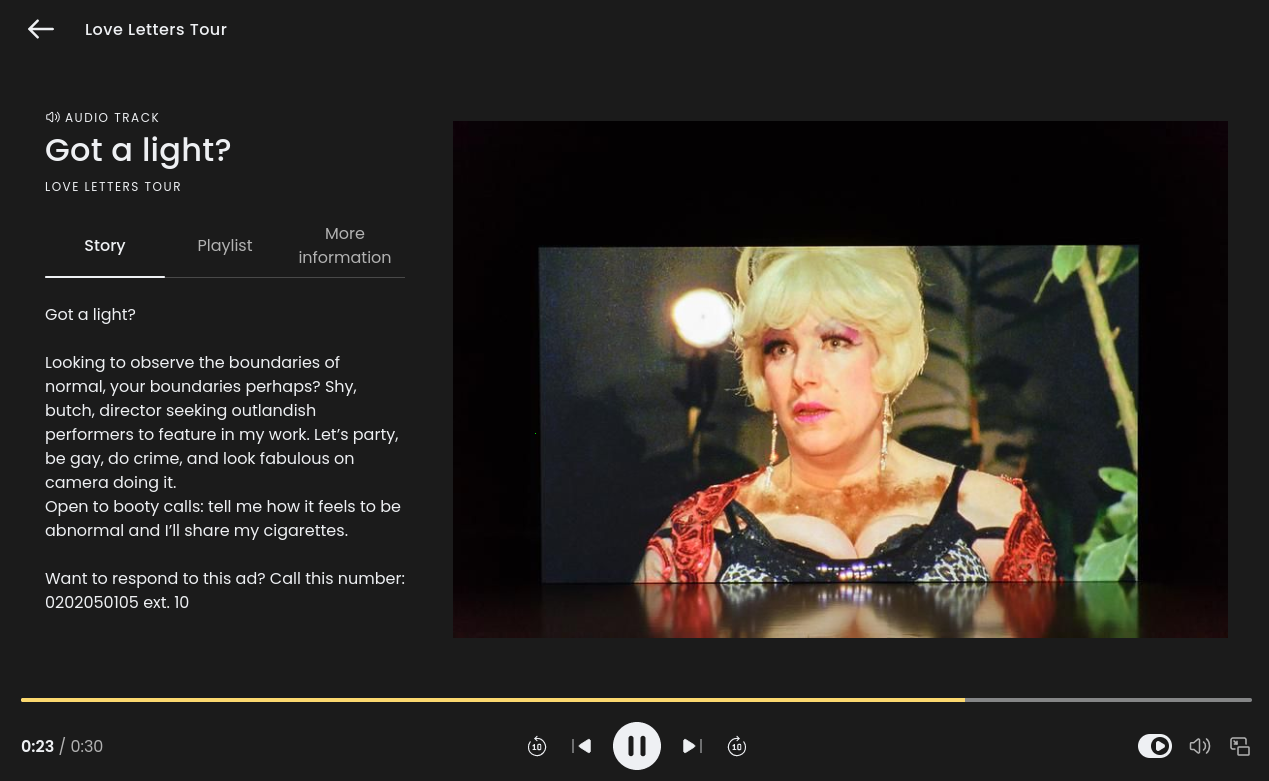Pause the audio playback
Image resolution: width=1269 pixels, height=781 pixels.
[x=637, y=746]
